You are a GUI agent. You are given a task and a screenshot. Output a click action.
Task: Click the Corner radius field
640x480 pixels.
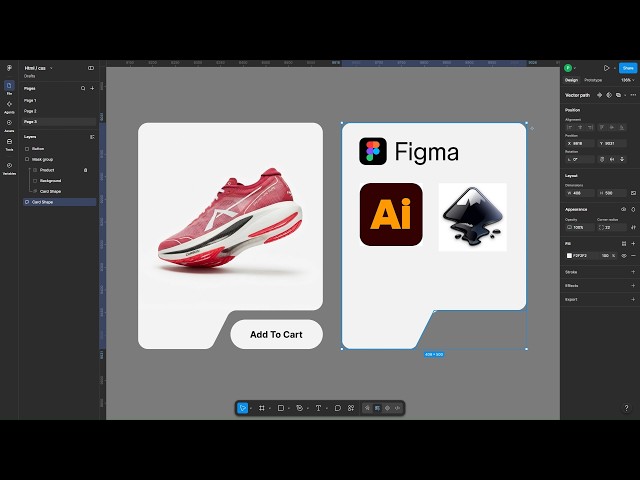coord(611,227)
